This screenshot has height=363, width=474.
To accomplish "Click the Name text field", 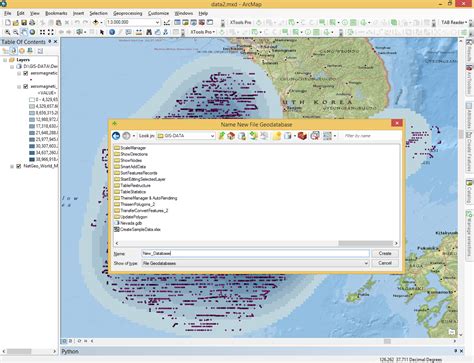I will [255, 253].
